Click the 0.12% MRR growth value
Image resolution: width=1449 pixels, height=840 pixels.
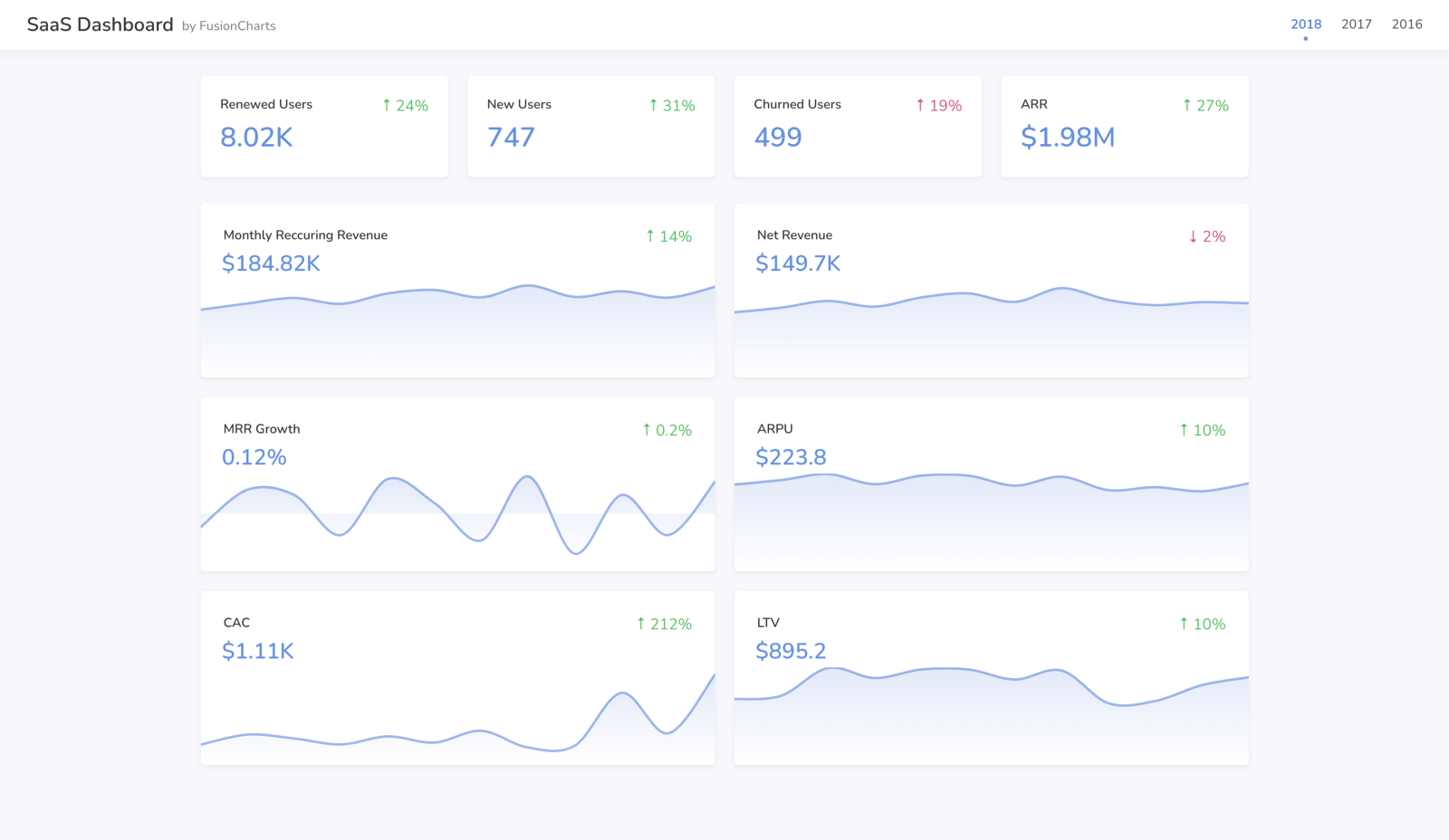click(254, 457)
